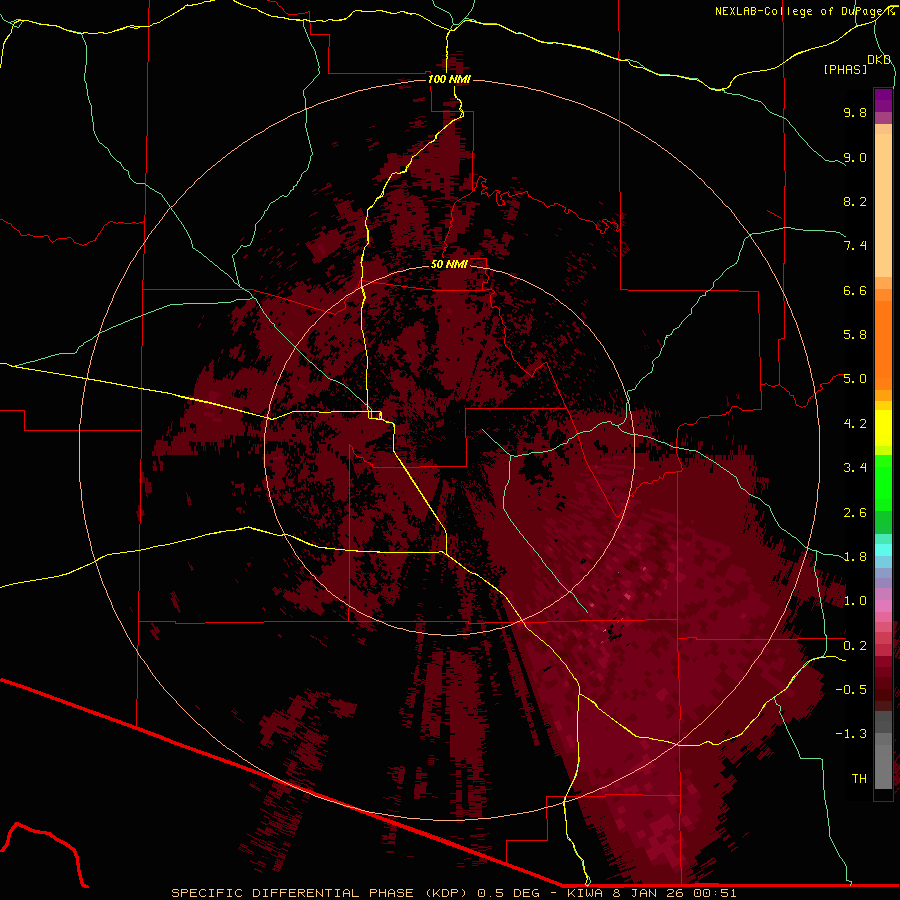Click the 4.2 scale value
The height and width of the screenshot is (900, 900).
pos(855,424)
